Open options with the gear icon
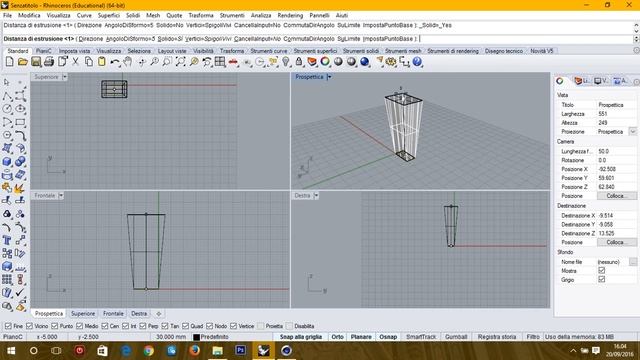The image size is (640, 360). pyautogui.click(x=391, y=62)
